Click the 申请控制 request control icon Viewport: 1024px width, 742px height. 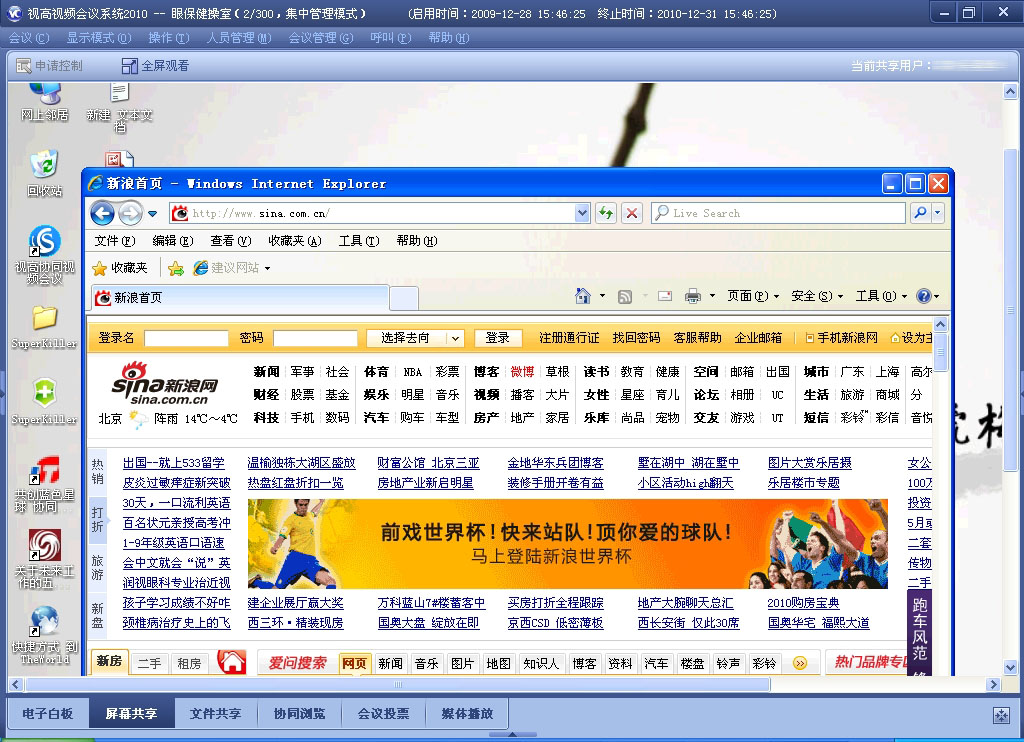coord(24,66)
